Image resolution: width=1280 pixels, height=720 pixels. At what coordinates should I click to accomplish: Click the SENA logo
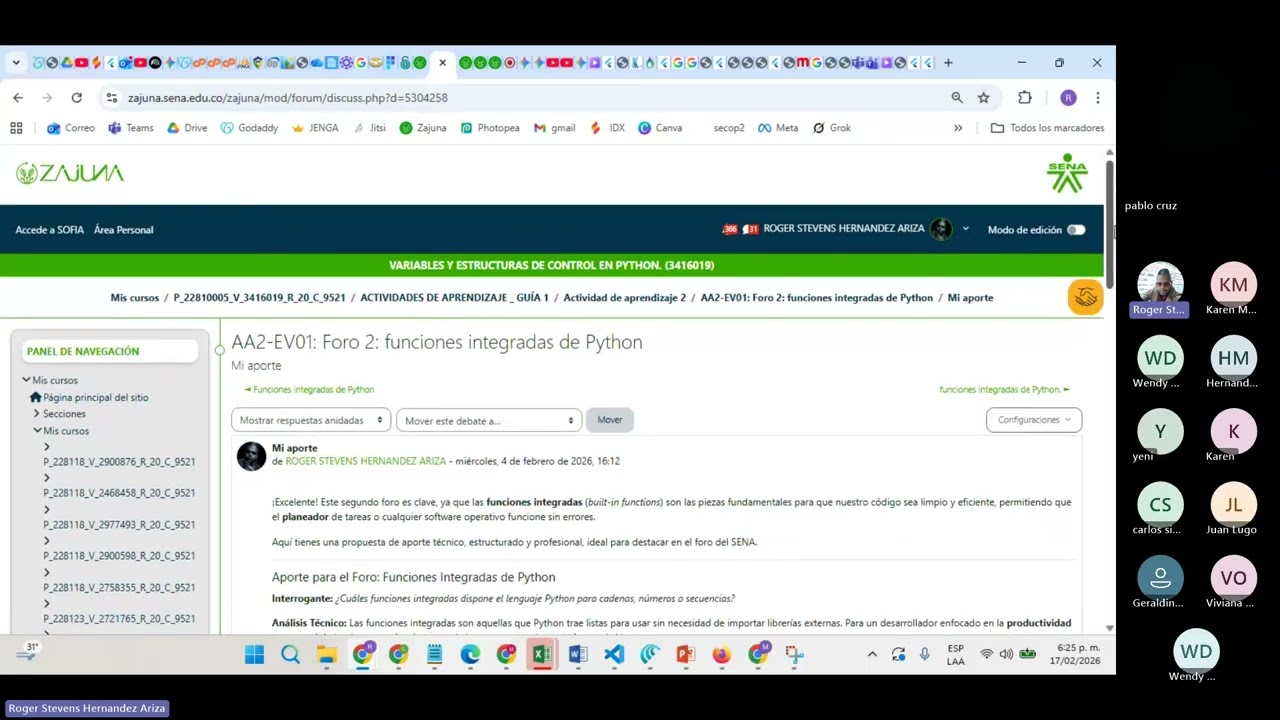coord(1067,172)
